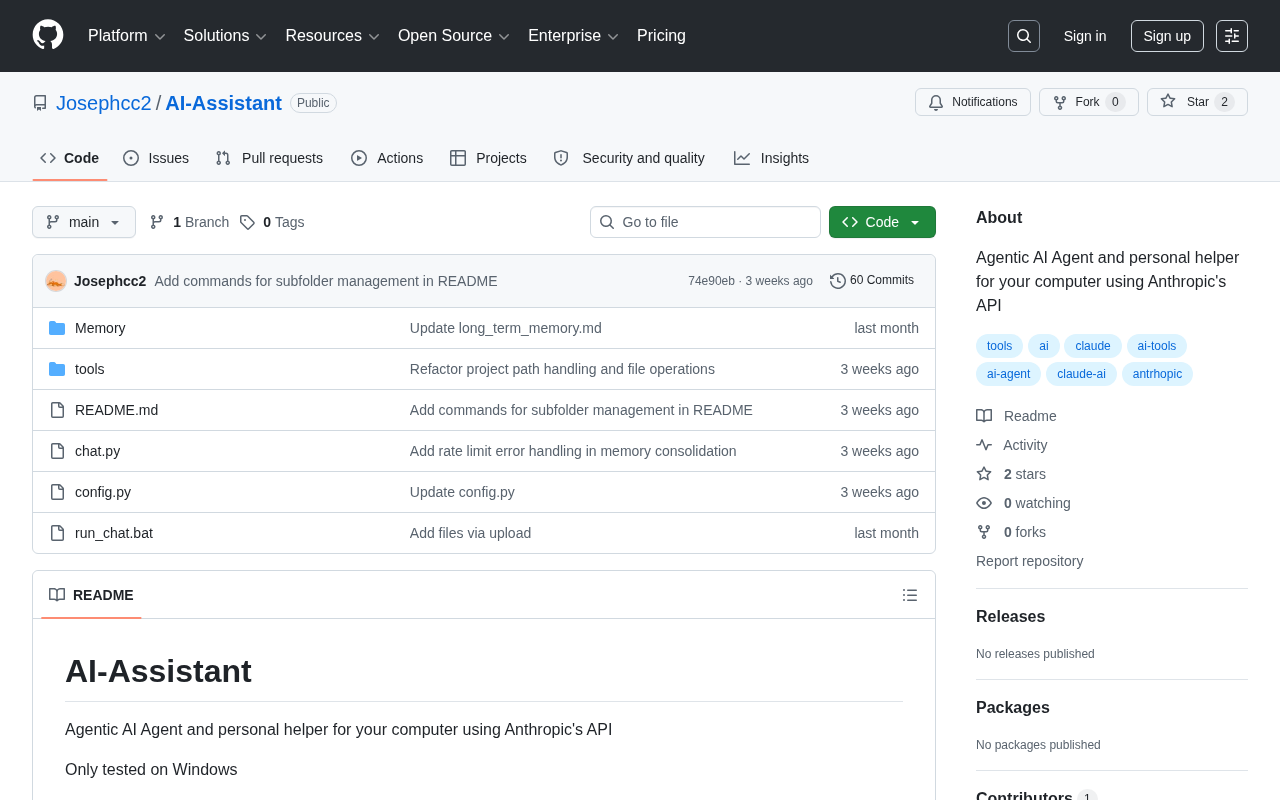Click the config.py file icon
This screenshot has height=800, width=1280.
pos(57,492)
